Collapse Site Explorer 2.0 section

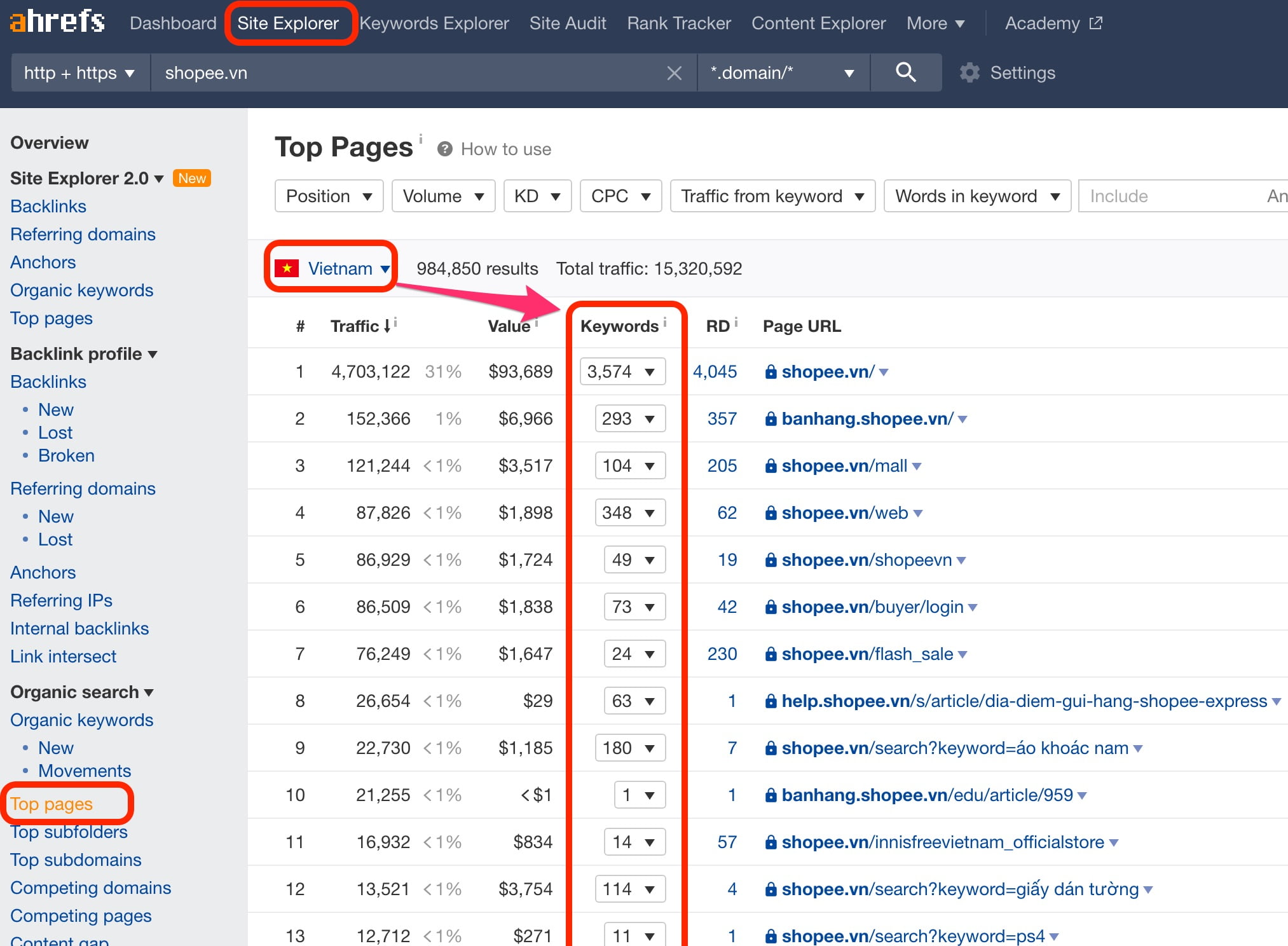[87, 178]
